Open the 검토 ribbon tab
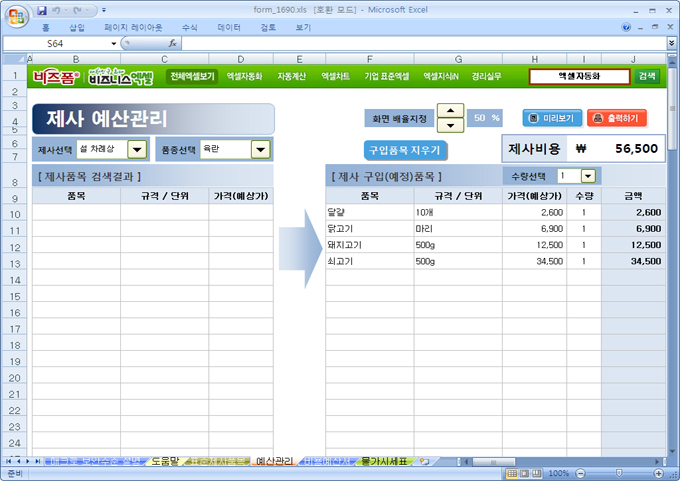680x481 pixels. (x=268, y=27)
